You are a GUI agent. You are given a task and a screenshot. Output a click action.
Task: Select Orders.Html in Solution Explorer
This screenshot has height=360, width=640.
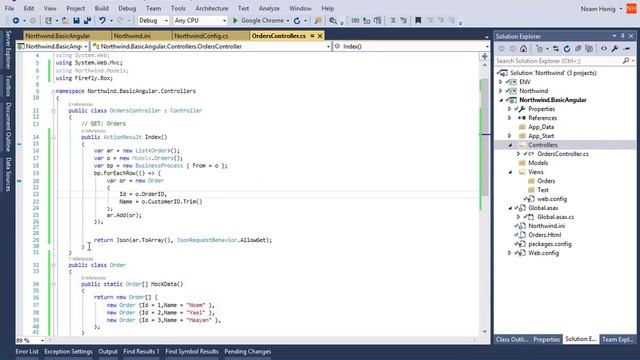tap(545, 235)
